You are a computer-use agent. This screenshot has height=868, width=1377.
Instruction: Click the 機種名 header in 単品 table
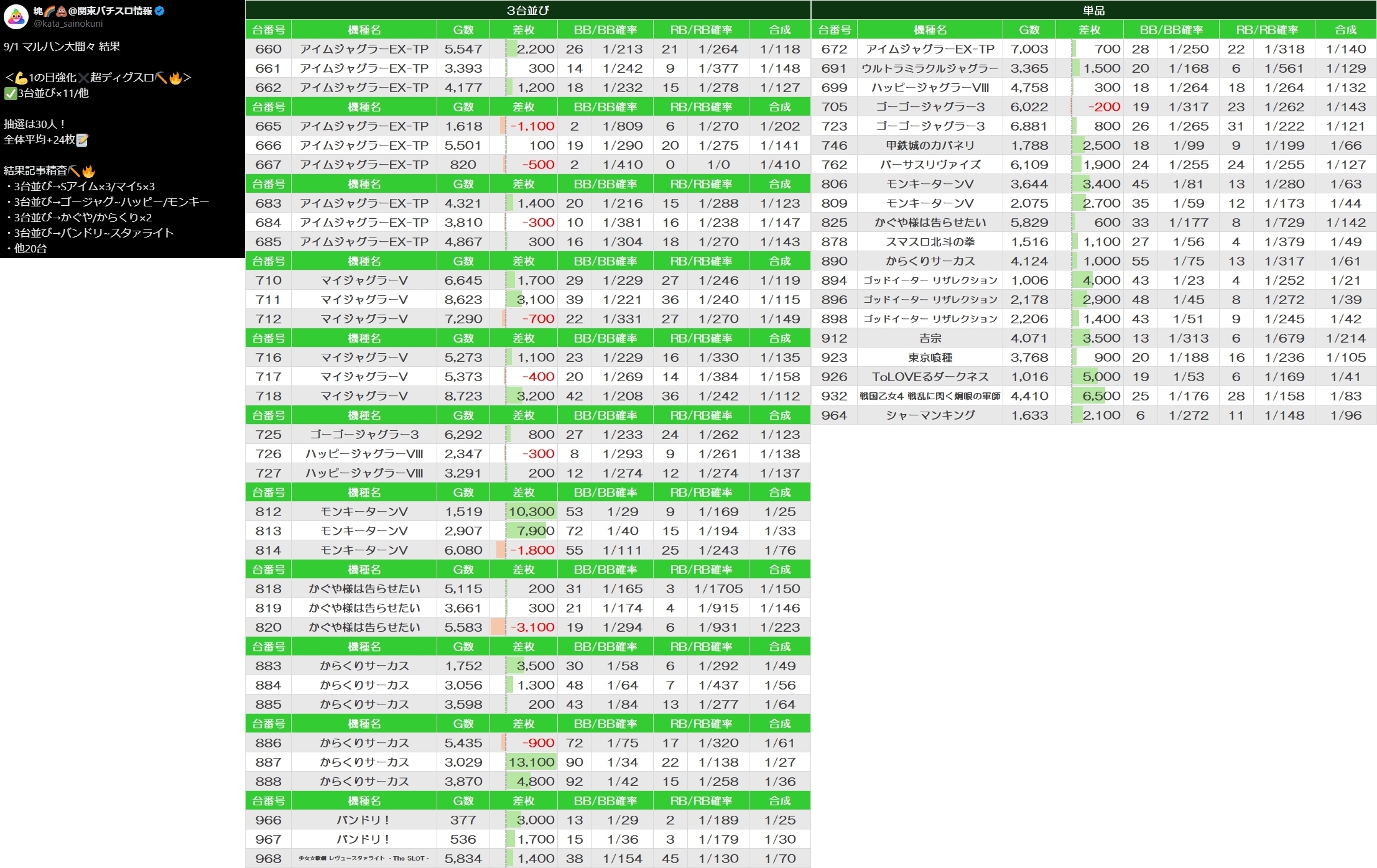coord(930,30)
